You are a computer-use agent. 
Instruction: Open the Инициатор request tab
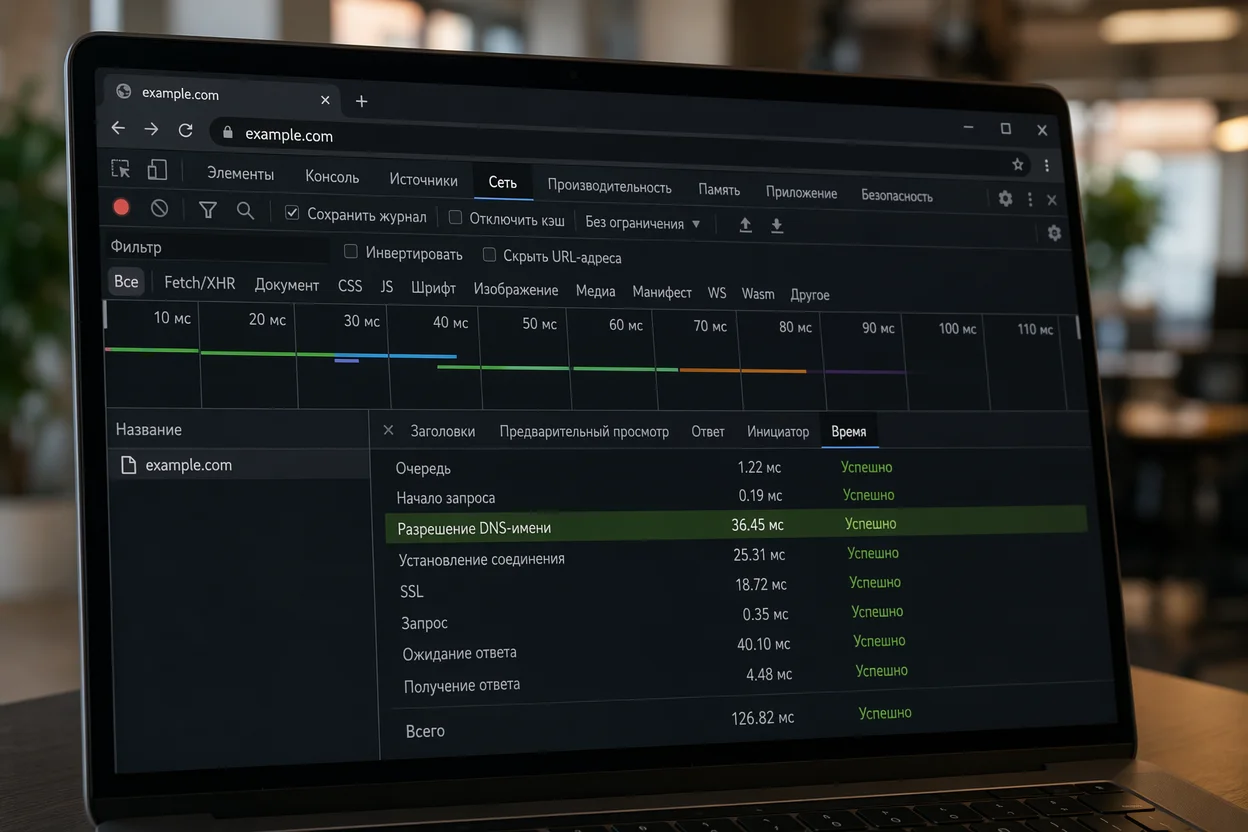coord(778,432)
